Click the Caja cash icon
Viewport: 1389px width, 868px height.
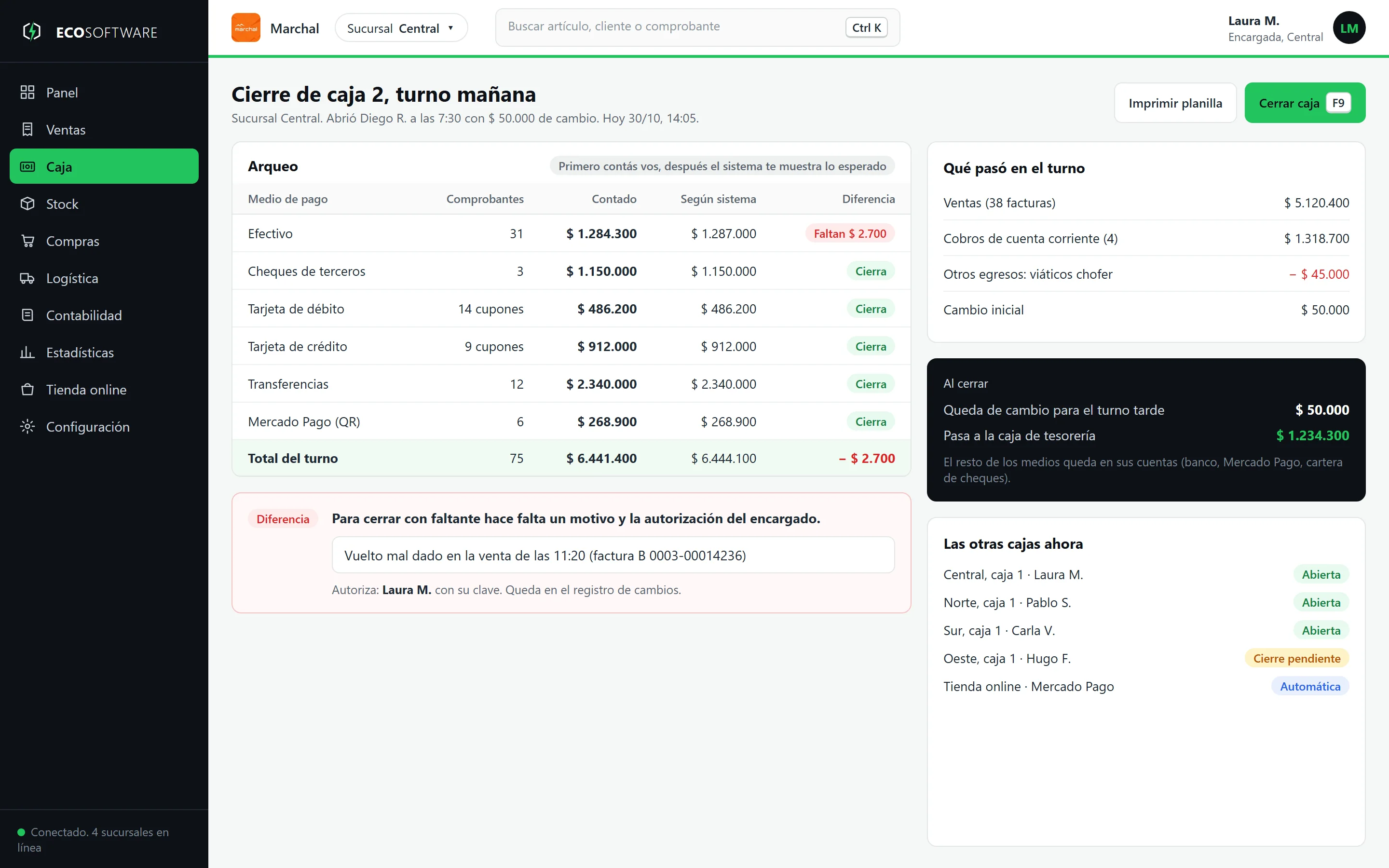click(27, 166)
